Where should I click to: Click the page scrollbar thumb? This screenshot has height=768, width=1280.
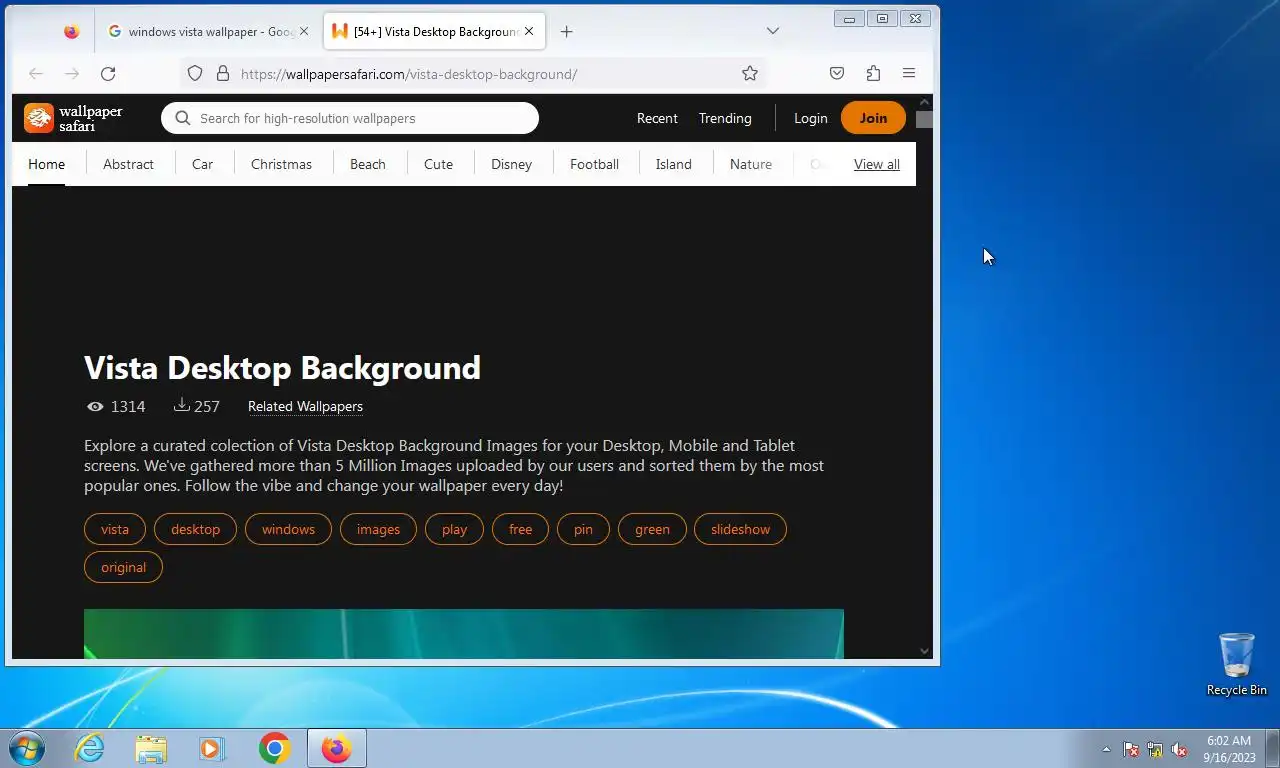pos(924,120)
